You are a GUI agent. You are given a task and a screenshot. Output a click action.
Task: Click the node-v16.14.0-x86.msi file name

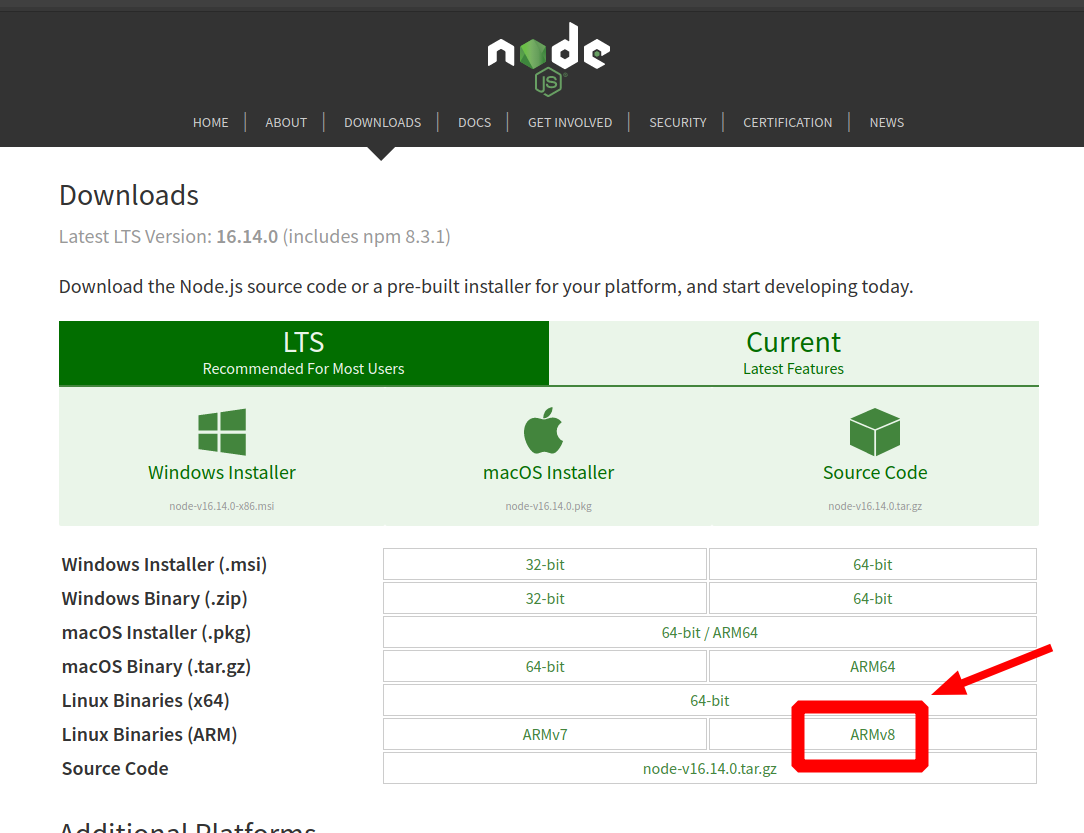[222, 506]
